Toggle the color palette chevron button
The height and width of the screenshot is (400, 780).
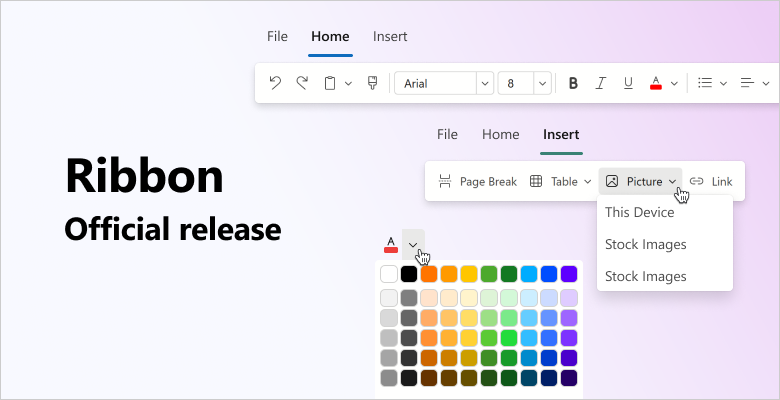[x=413, y=244]
